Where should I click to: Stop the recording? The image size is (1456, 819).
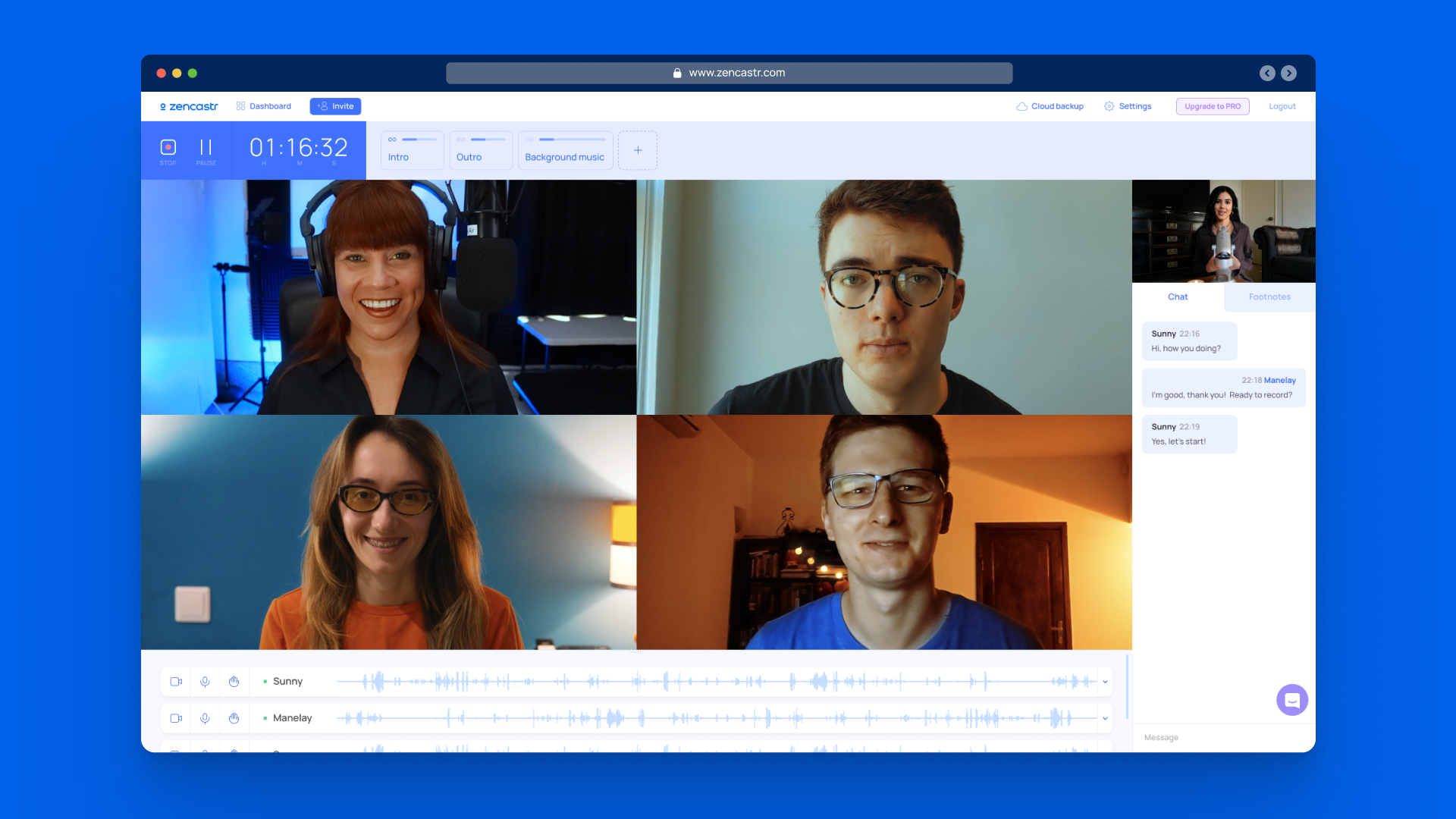click(x=168, y=148)
